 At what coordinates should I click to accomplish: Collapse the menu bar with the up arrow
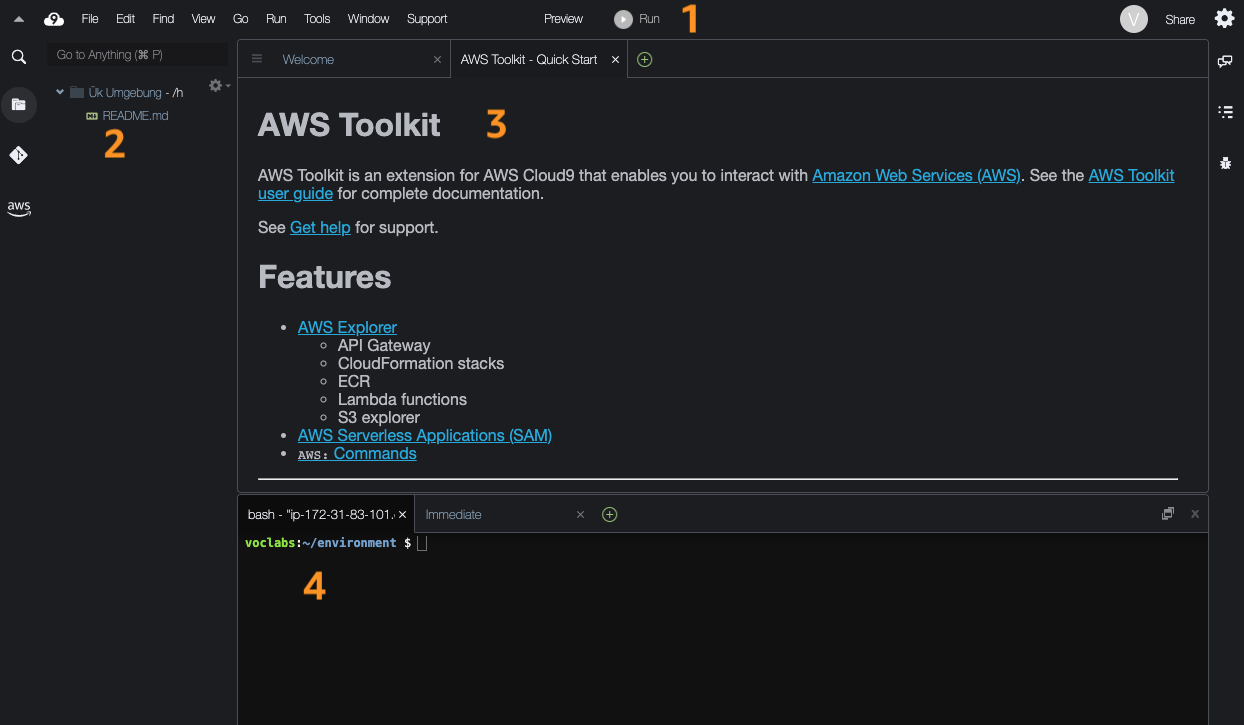click(x=18, y=18)
